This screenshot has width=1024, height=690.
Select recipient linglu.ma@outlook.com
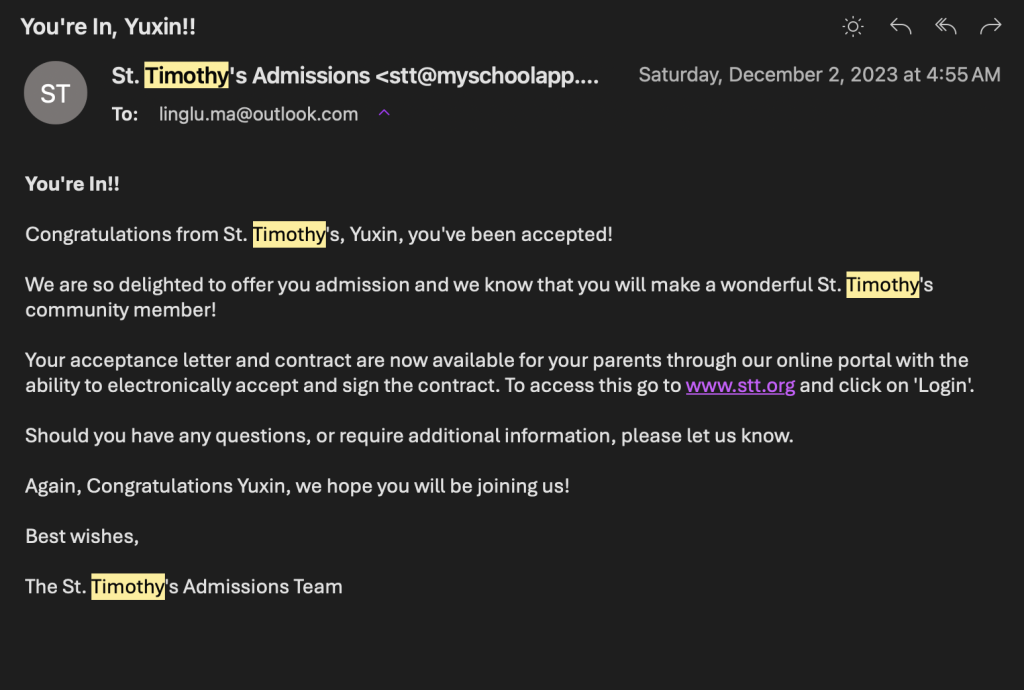[x=259, y=114]
